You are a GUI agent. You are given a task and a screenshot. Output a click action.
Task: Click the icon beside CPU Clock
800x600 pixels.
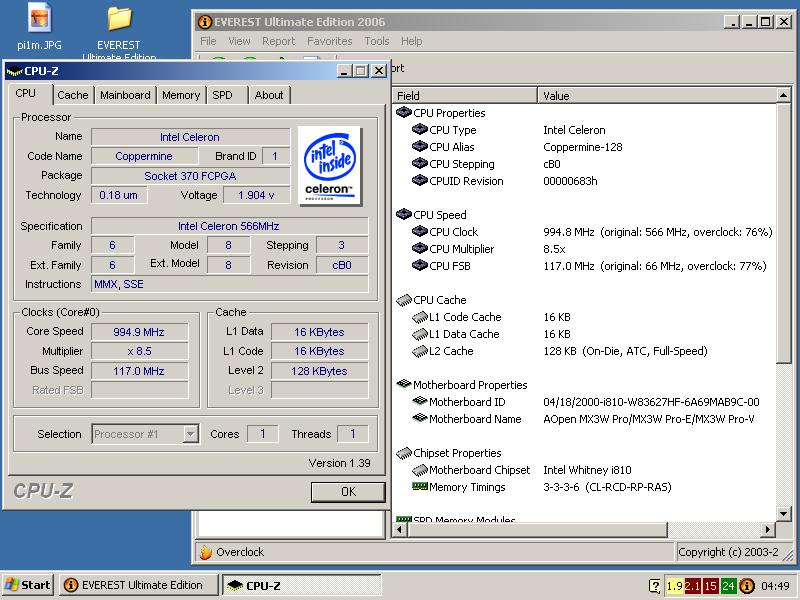[419, 232]
